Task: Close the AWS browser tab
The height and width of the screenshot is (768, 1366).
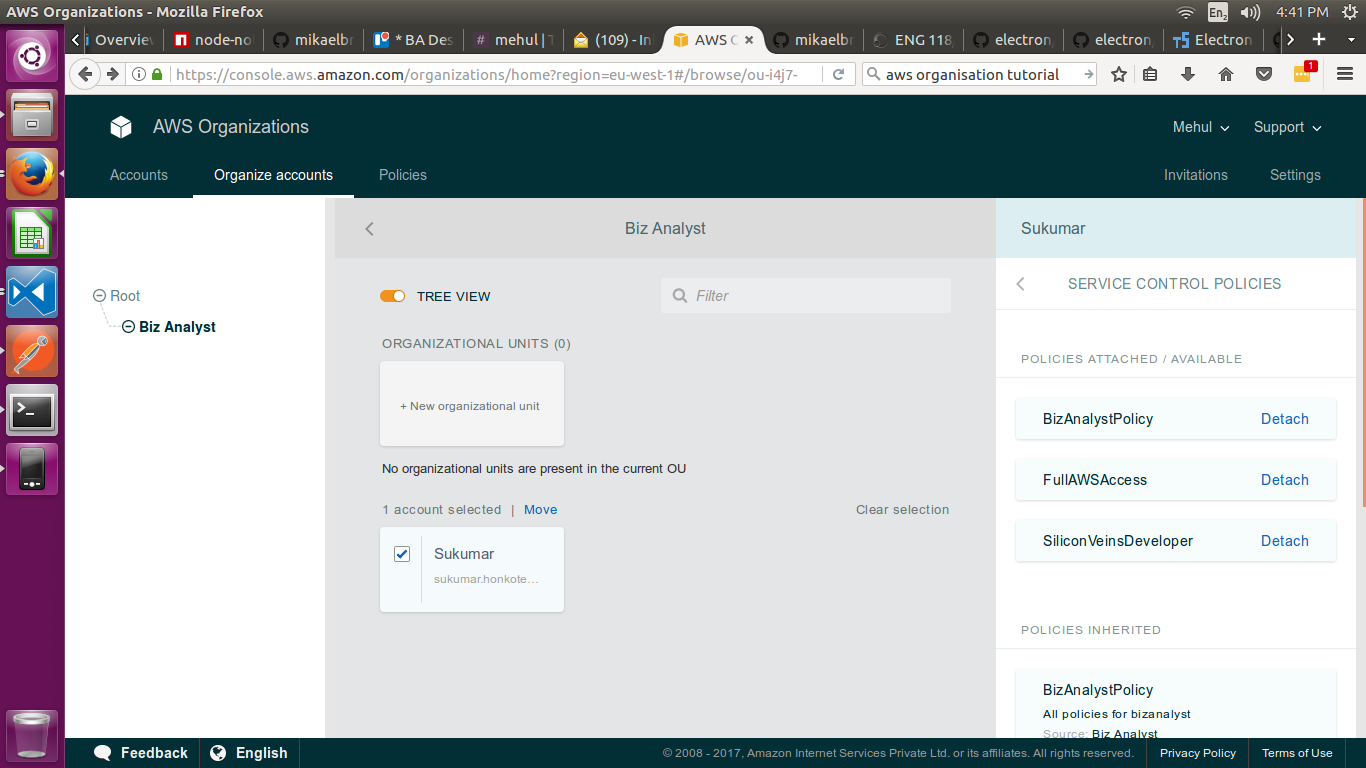Action: click(749, 40)
